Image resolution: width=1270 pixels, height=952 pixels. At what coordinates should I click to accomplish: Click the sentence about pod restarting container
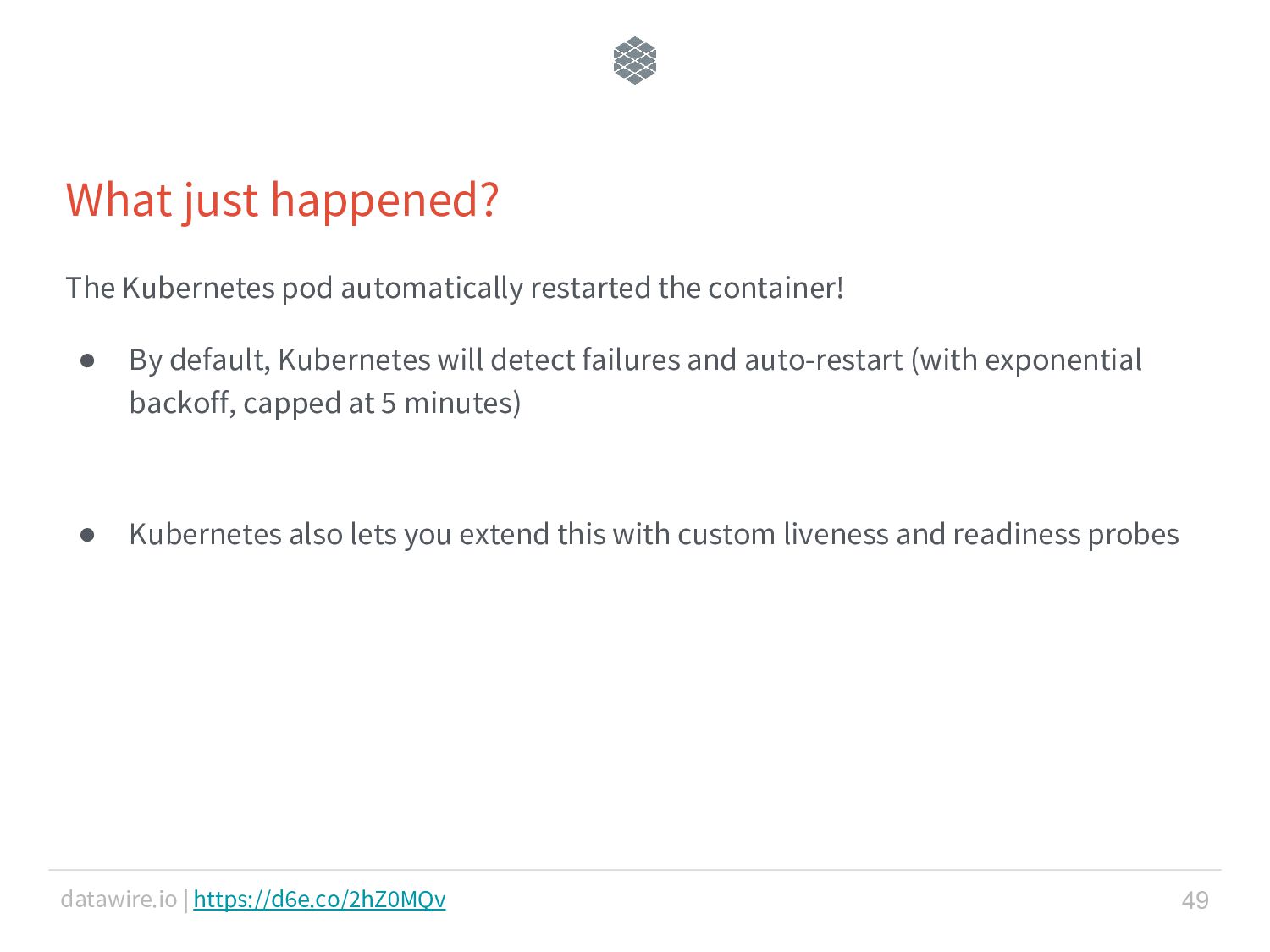[x=455, y=289]
